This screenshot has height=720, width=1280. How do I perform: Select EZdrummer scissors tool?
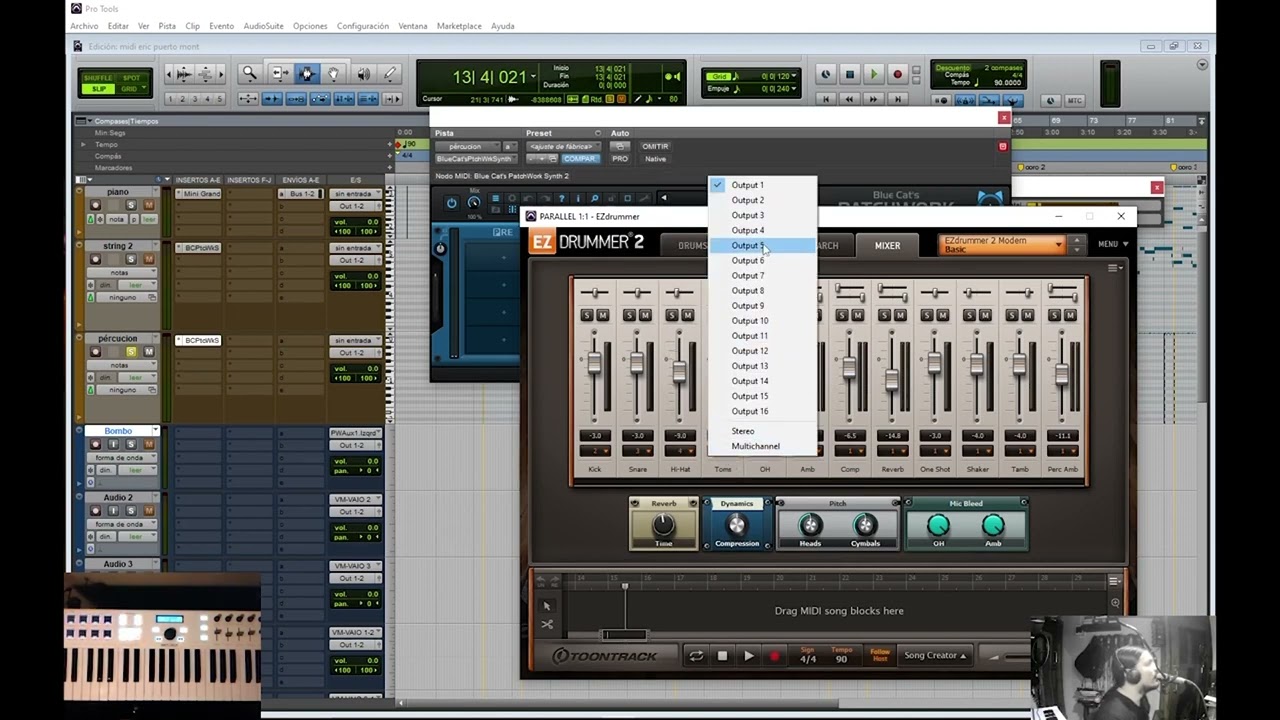(547, 625)
